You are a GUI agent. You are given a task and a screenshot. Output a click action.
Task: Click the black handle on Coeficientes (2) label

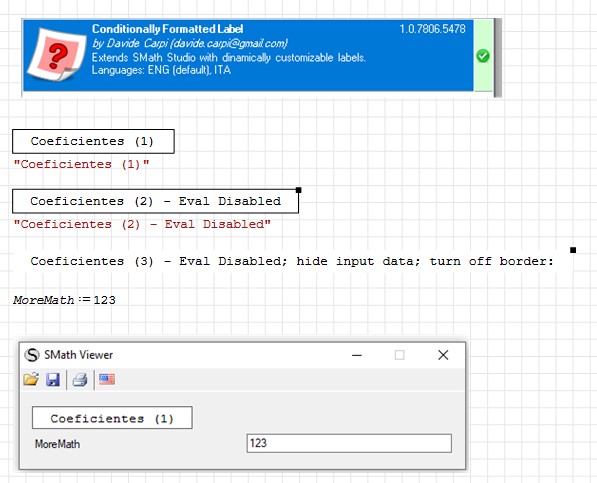pyautogui.click(x=298, y=190)
